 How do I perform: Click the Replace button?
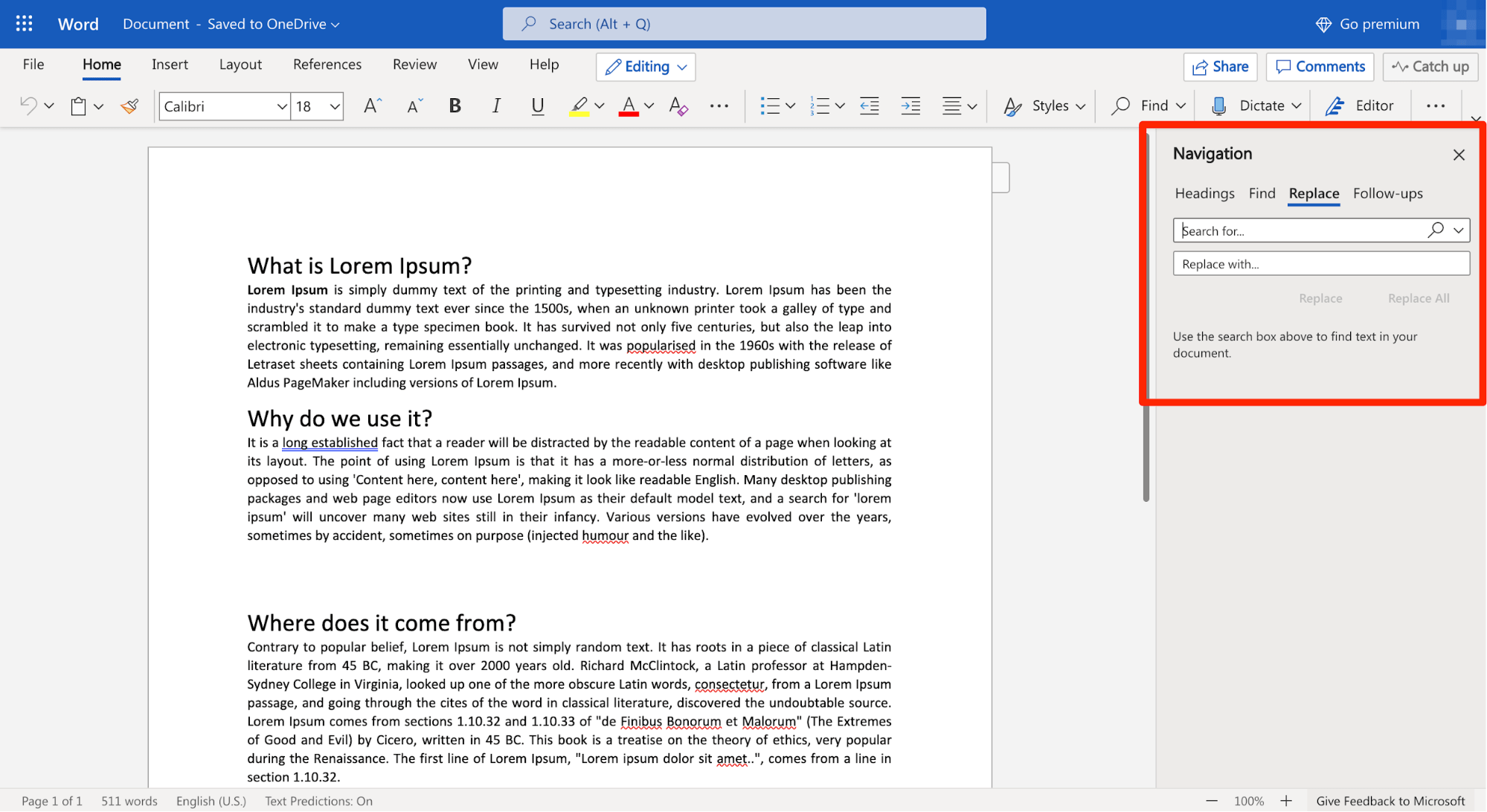click(1320, 298)
